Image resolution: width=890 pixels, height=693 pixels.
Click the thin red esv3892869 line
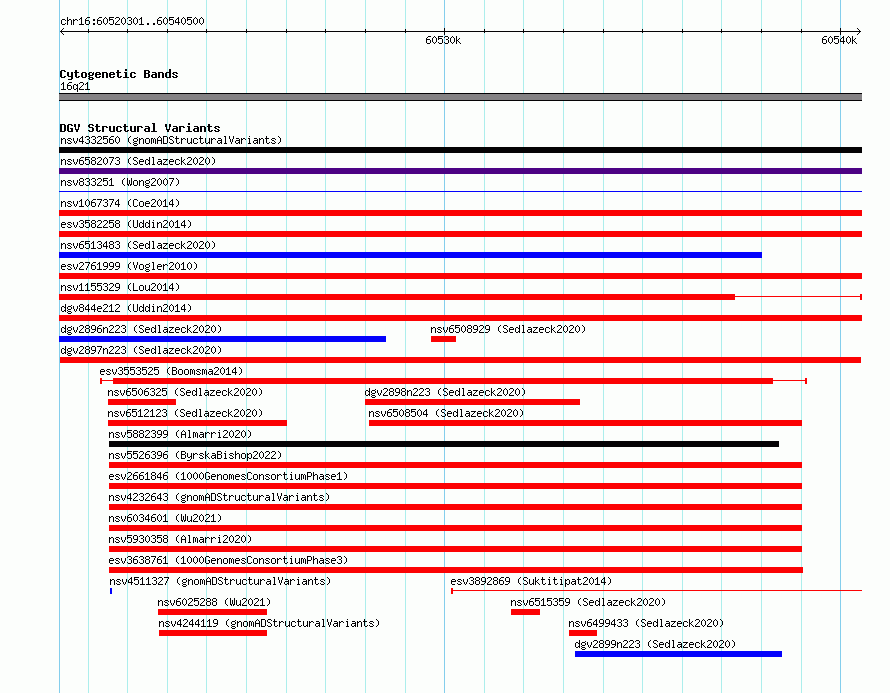(x=657, y=591)
